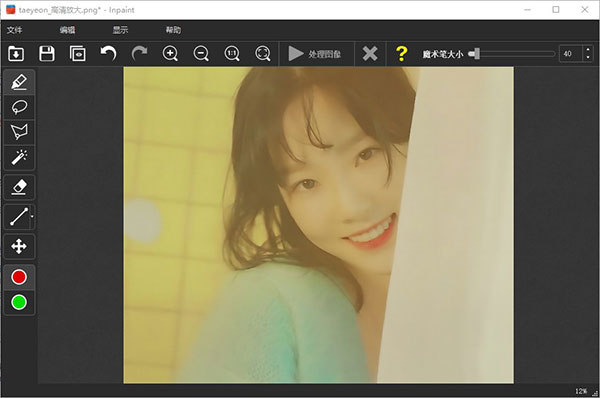Select the guide line tool

(x=18, y=217)
